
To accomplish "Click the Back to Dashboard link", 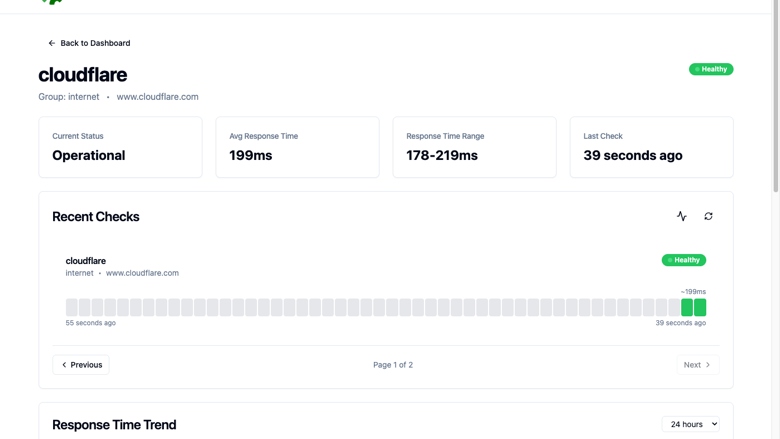I will pos(89,43).
